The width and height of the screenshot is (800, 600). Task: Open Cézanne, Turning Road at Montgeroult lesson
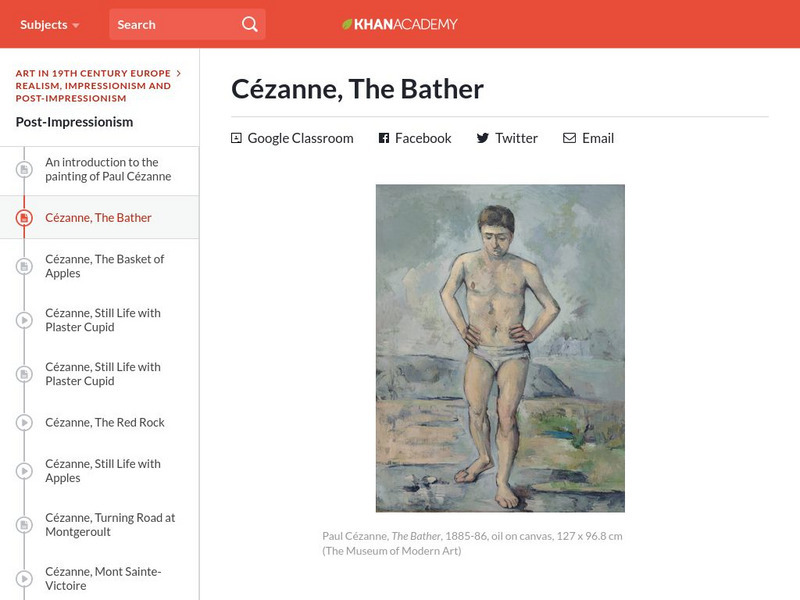pyautogui.click(x=110, y=525)
